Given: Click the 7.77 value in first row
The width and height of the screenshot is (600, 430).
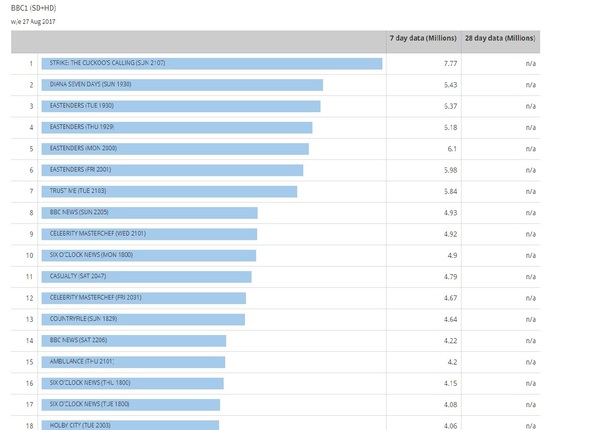Looking at the screenshot, I should pos(450,63).
